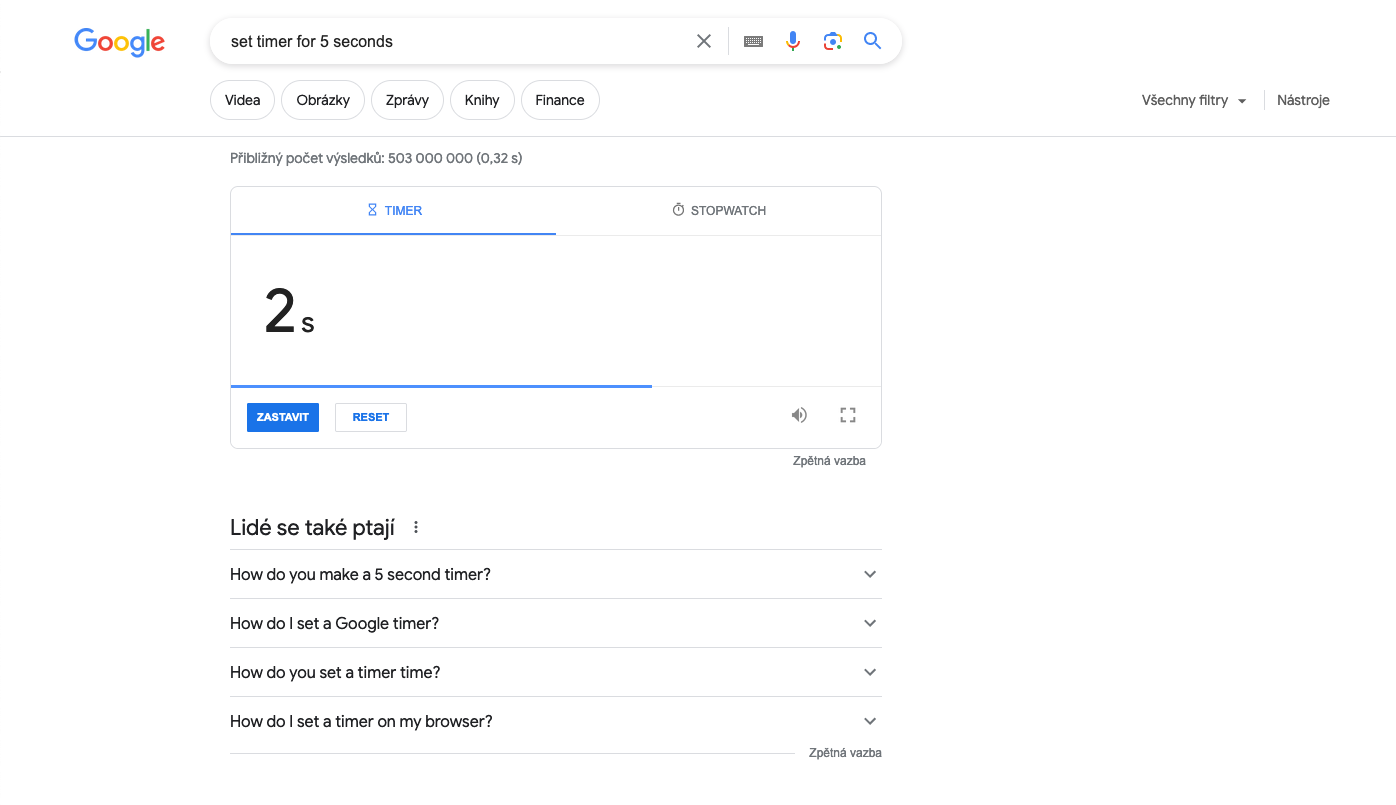
Task: Open options beside 'Lidé se také ptají'
Action: click(x=416, y=527)
